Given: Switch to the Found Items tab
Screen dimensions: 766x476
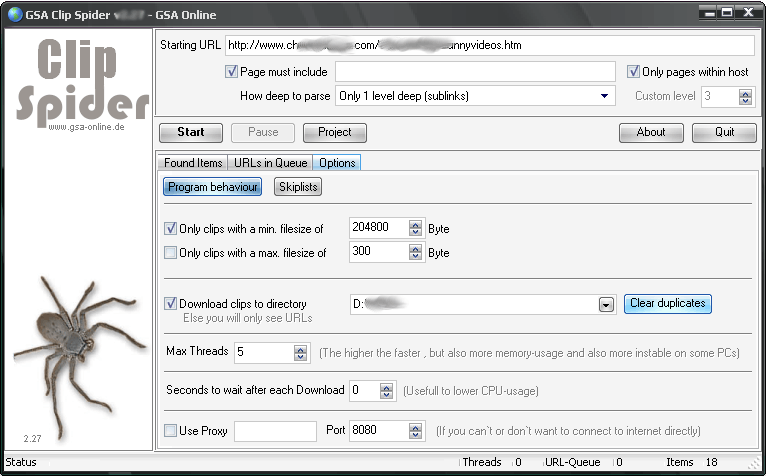Looking at the screenshot, I should (193, 163).
